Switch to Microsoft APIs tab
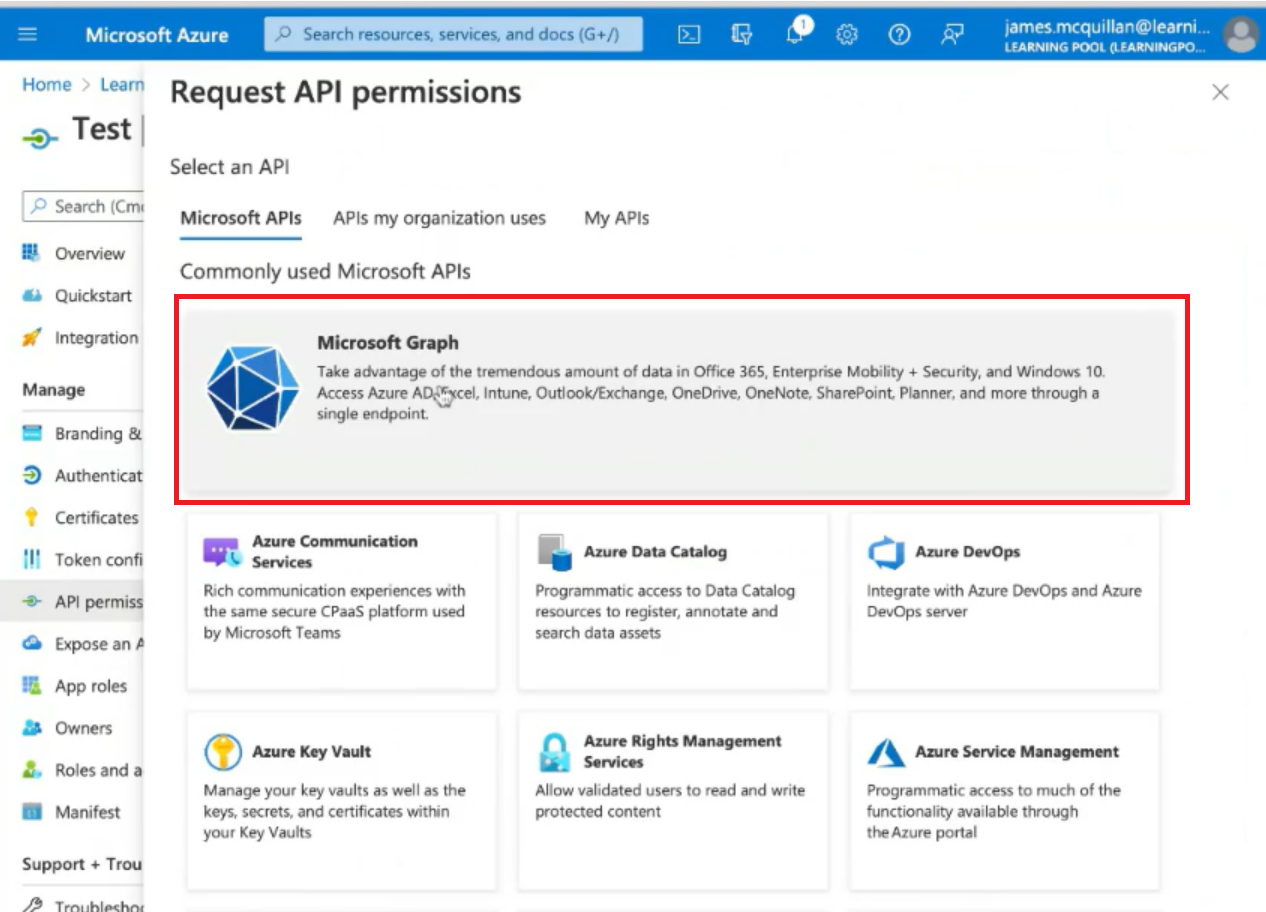 [241, 218]
